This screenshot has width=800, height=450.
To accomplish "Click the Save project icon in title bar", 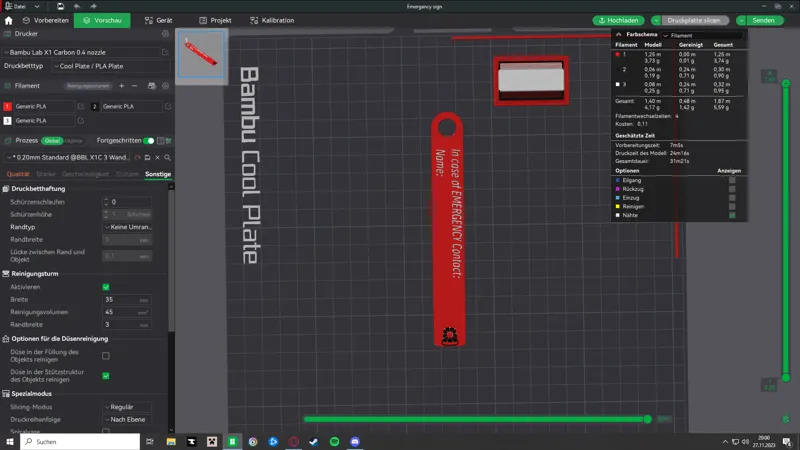I will [x=60, y=6].
